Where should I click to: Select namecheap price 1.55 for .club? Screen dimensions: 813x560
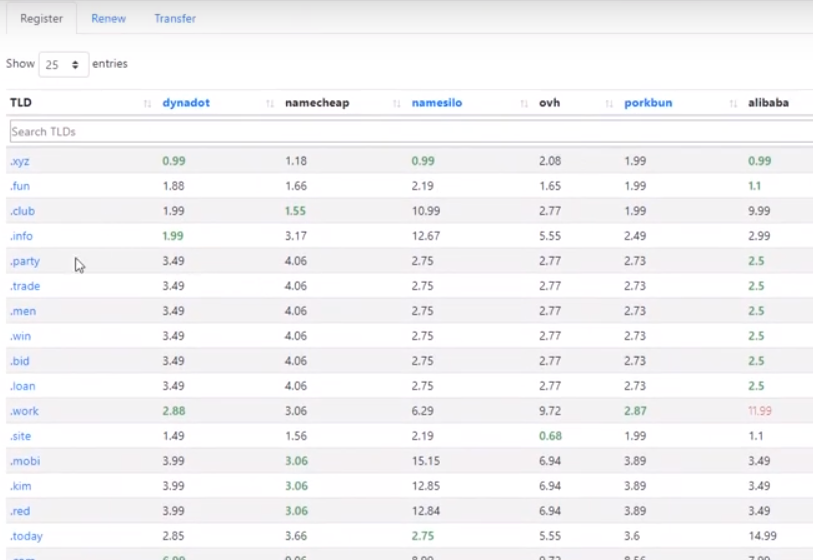[x=296, y=211]
